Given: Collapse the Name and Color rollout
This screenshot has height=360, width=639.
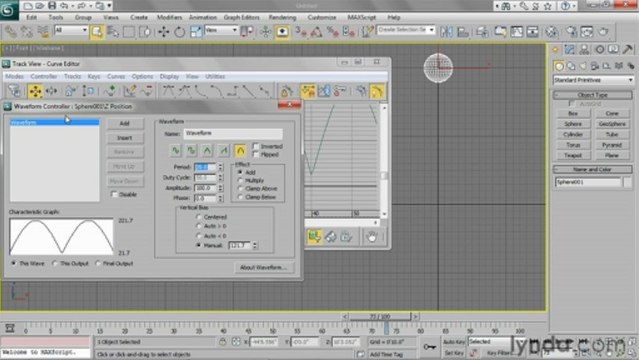Looking at the screenshot, I should [x=593, y=169].
